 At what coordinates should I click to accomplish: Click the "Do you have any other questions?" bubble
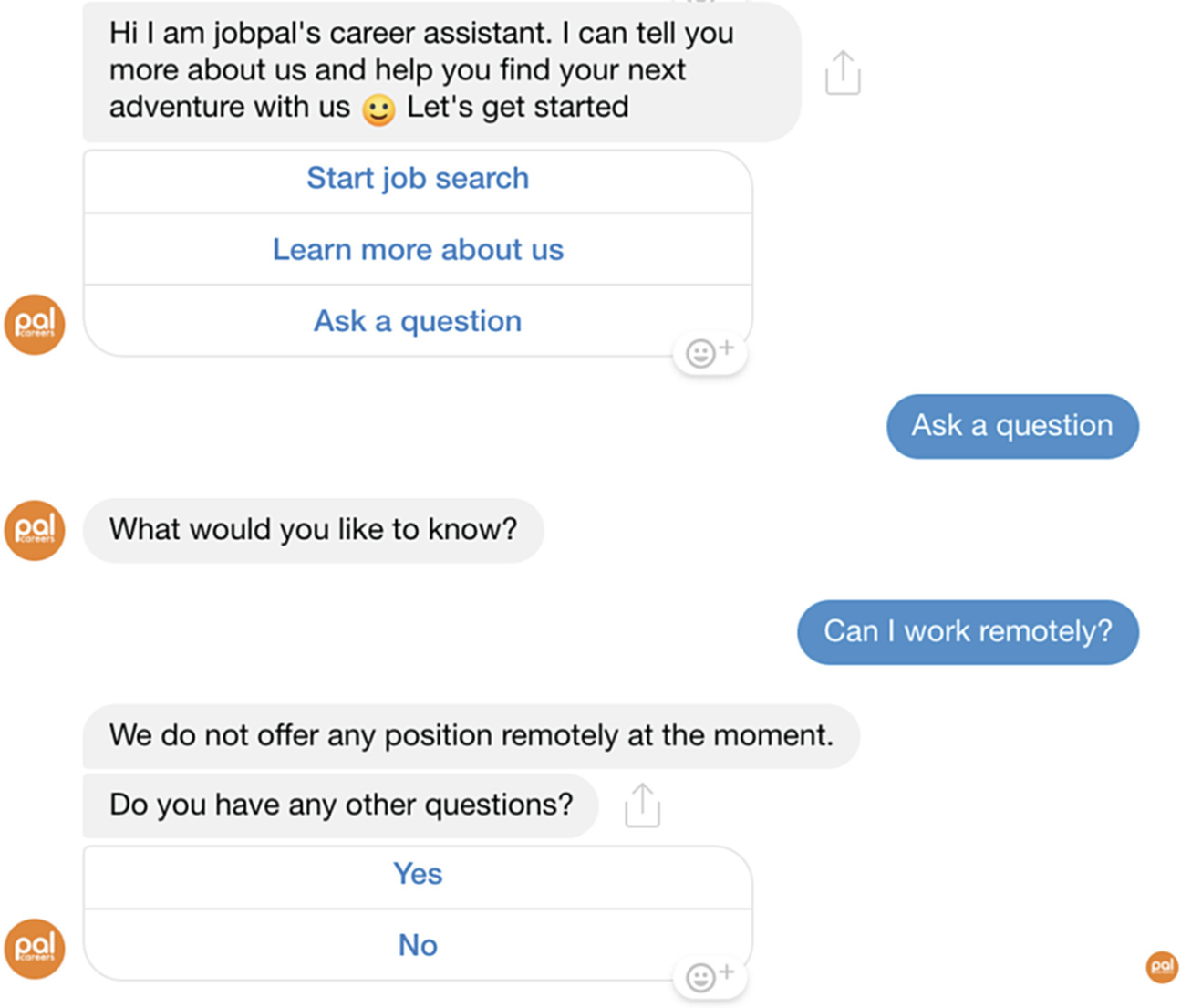click(340, 805)
